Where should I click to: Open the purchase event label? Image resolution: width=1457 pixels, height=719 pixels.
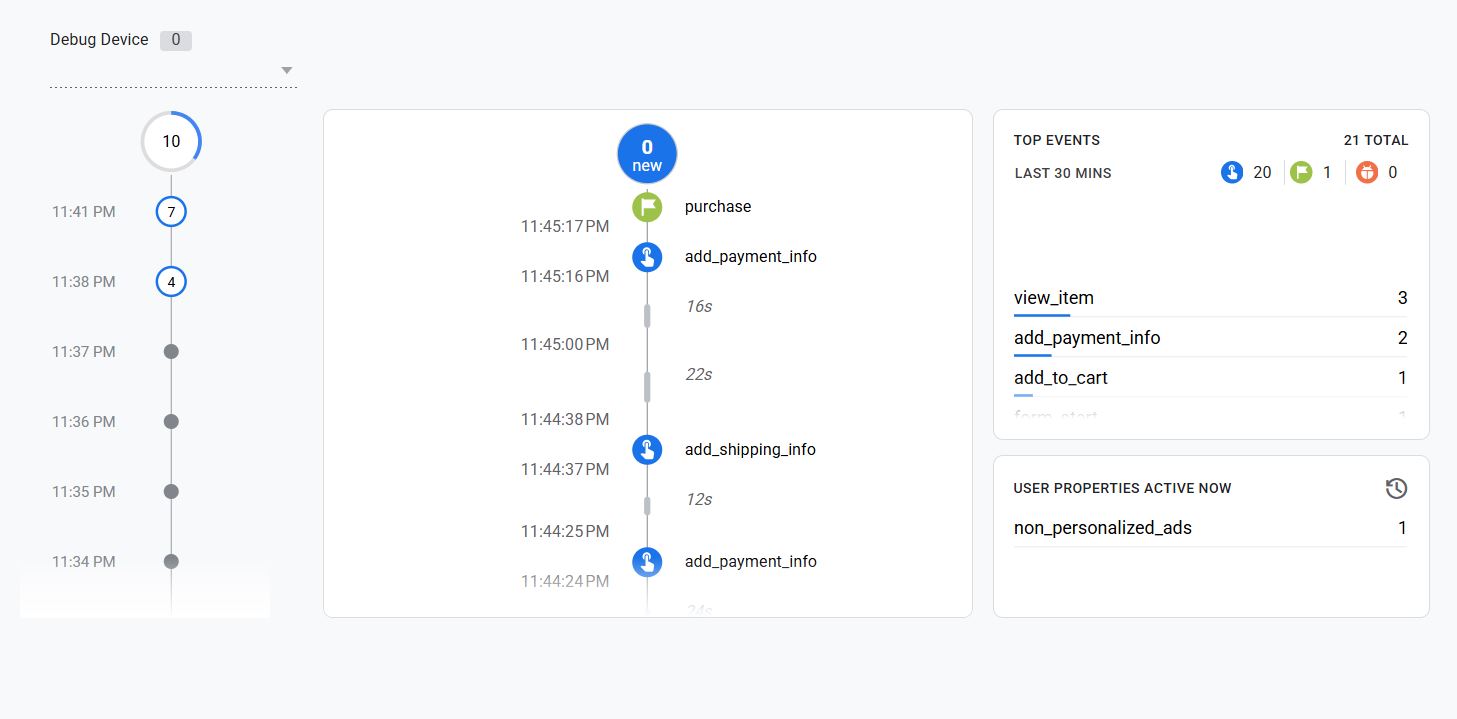point(718,207)
